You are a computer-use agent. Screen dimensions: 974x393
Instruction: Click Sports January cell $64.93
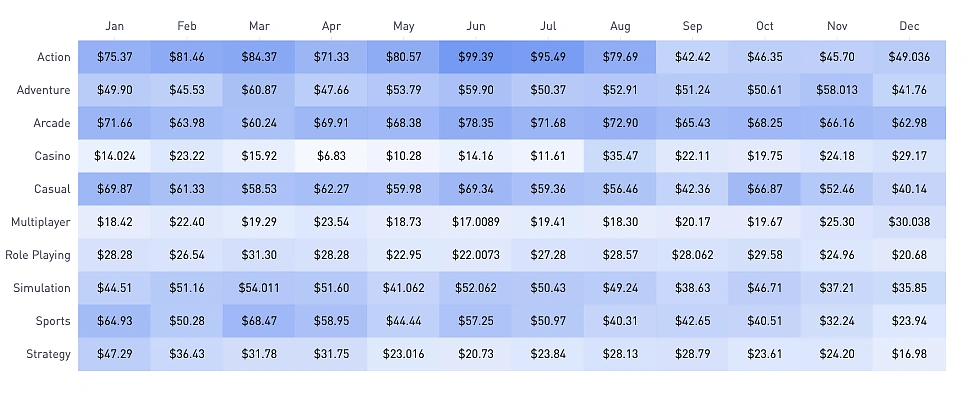114,321
